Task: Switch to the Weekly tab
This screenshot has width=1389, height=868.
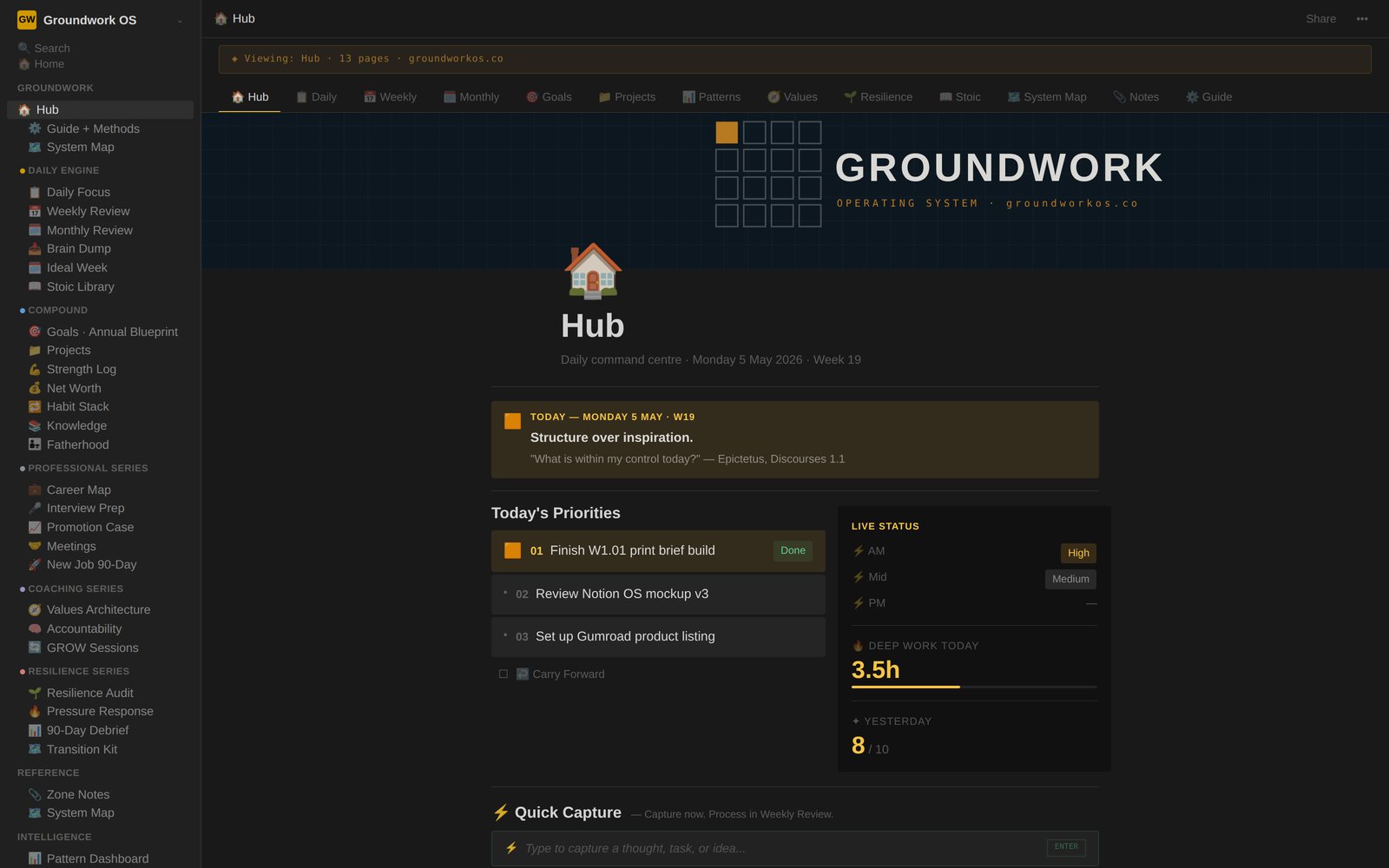Action: (390, 96)
